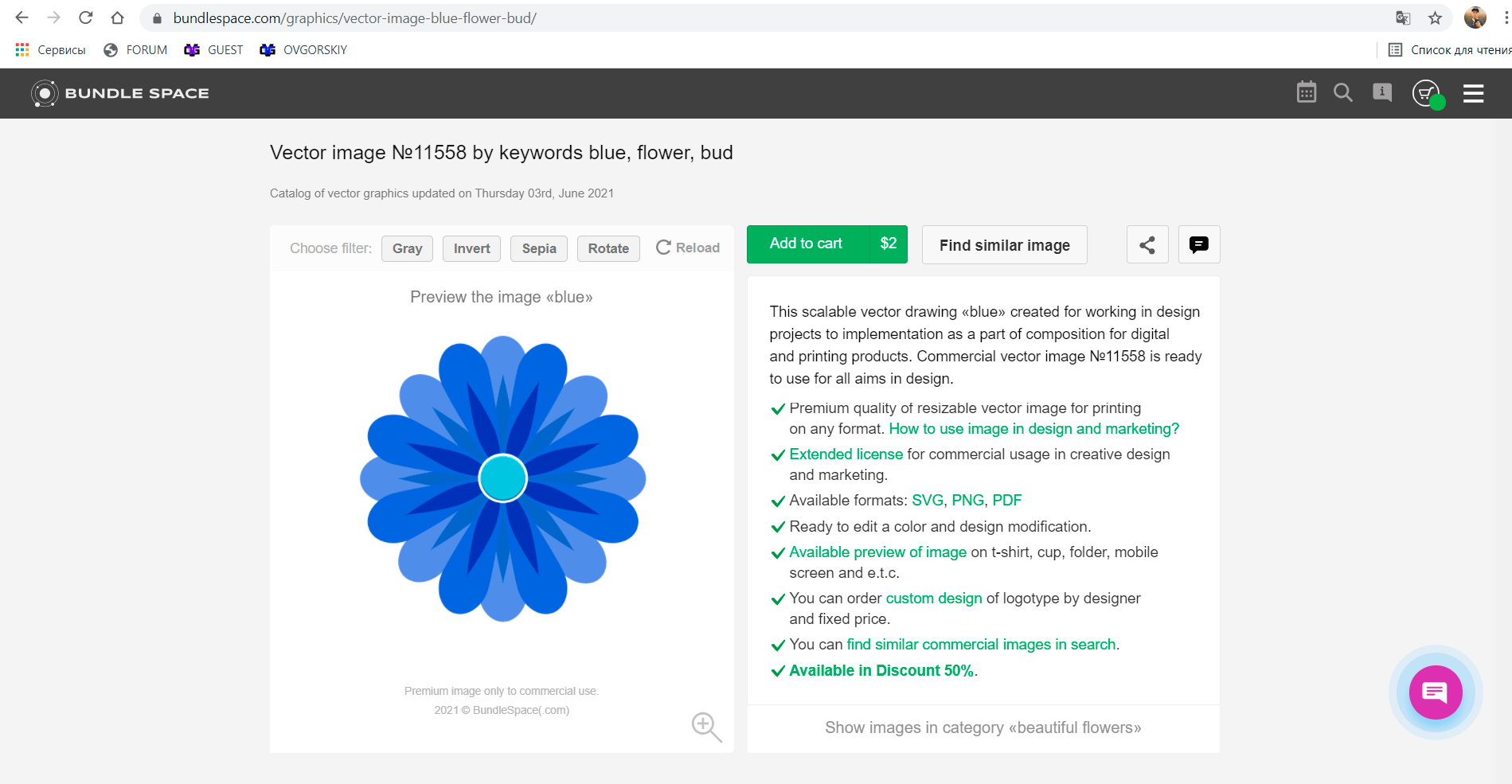Click the zoom-in magnifier on preview
Image resolution: width=1512 pixels, height=784 pixels.
pyautogui.click(x=706, y=727)
